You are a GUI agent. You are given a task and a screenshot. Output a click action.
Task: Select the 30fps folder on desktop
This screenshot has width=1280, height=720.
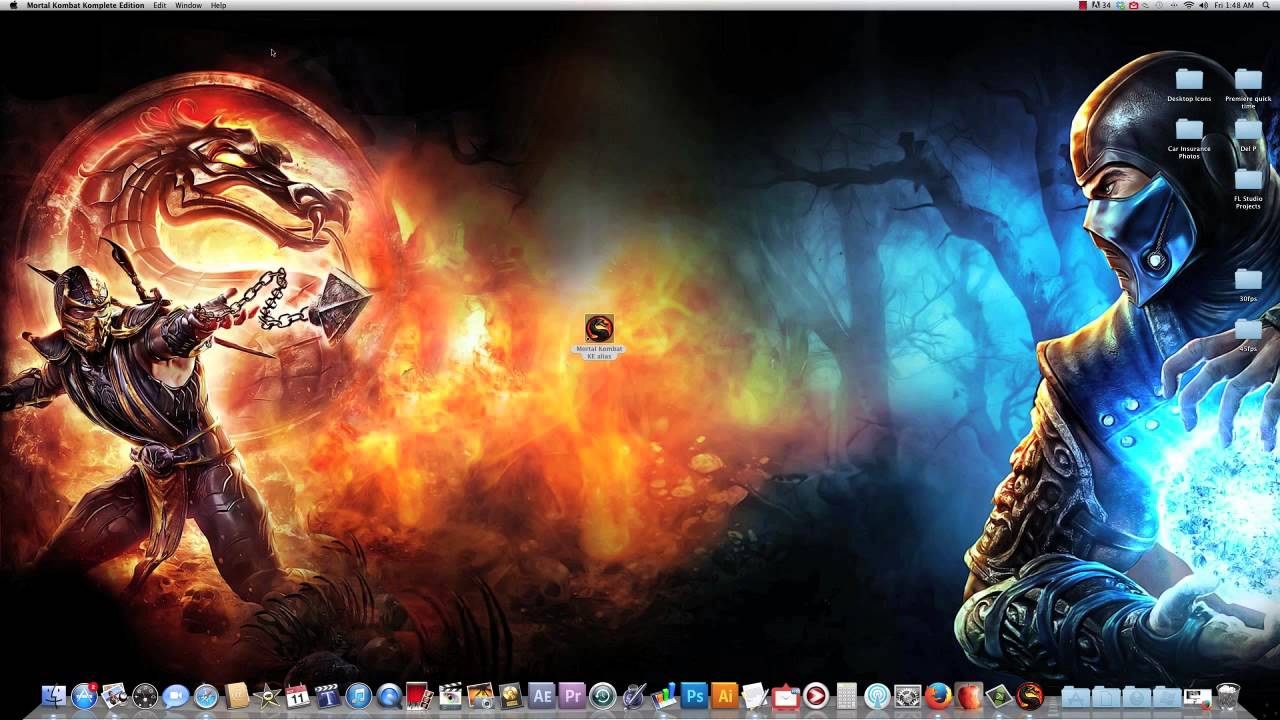coord(1248,284)
